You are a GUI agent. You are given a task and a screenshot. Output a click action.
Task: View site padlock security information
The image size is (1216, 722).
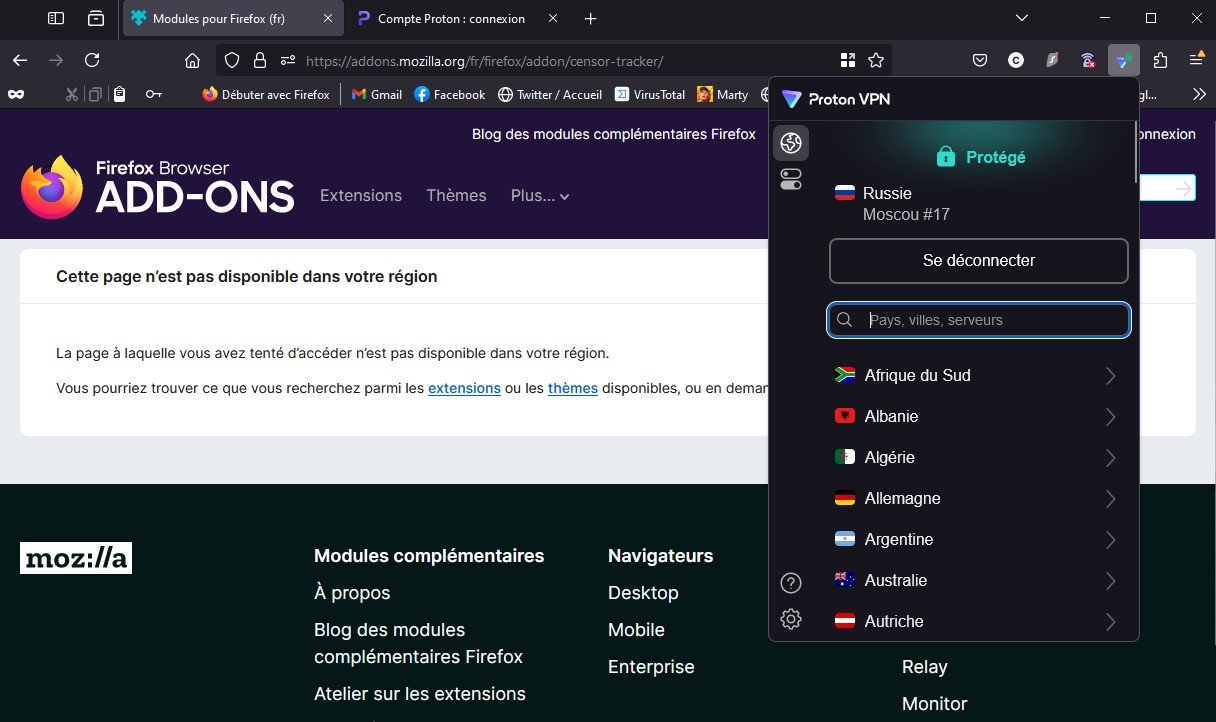260,60
